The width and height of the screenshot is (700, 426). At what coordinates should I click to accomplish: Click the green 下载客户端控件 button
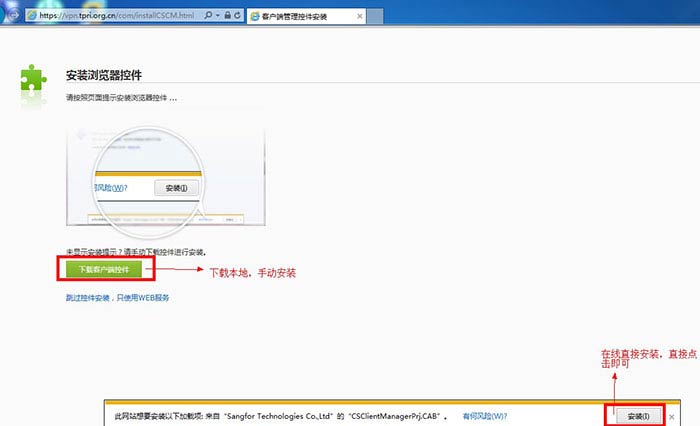tap(105, 269)
